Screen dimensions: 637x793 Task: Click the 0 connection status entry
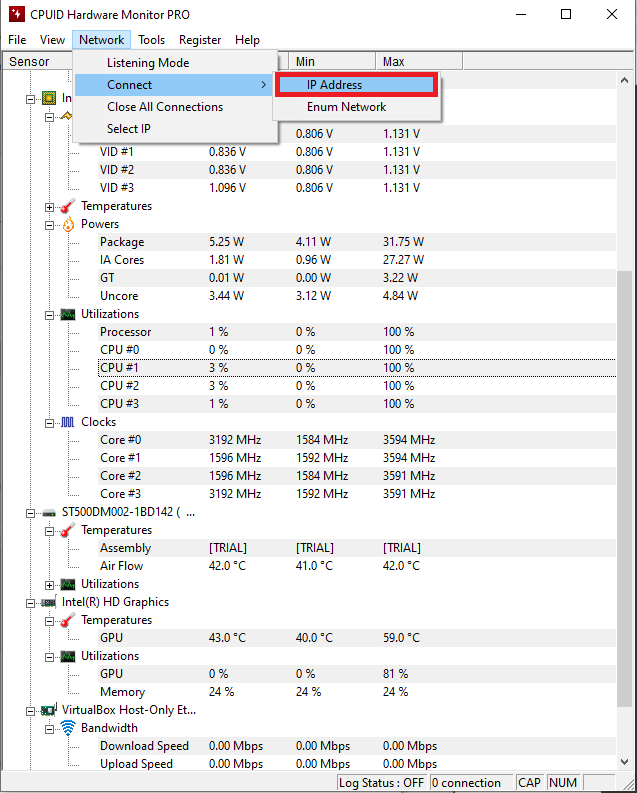point(471,783)
